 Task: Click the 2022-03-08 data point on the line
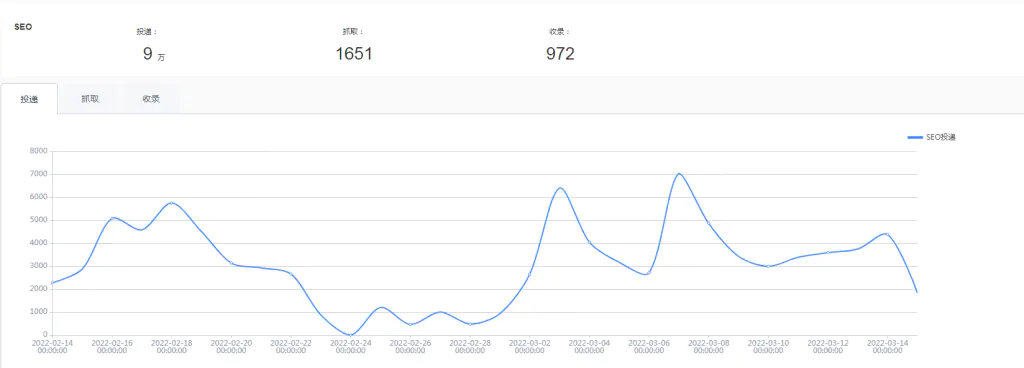pyautogui.click(x=708, y=223)
